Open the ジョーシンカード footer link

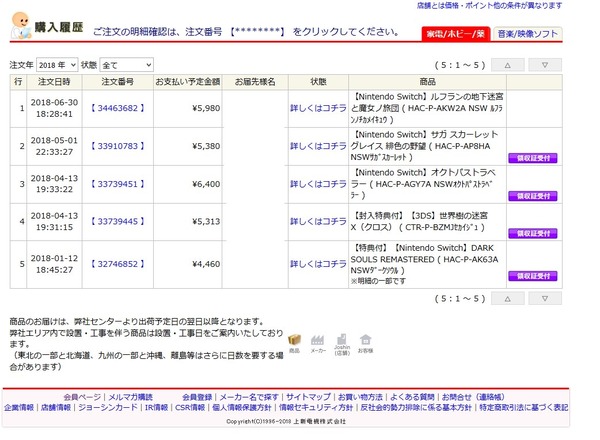108,407
